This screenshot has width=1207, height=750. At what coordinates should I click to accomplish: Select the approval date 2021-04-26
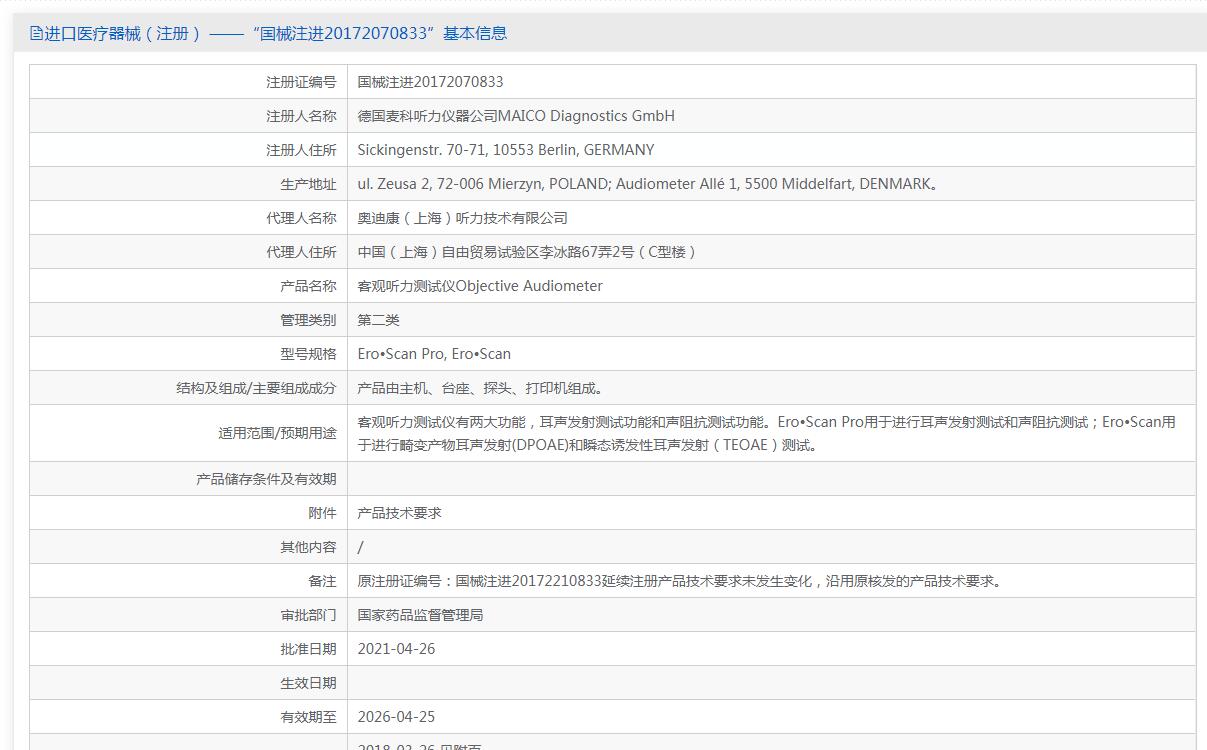point(396,649)
